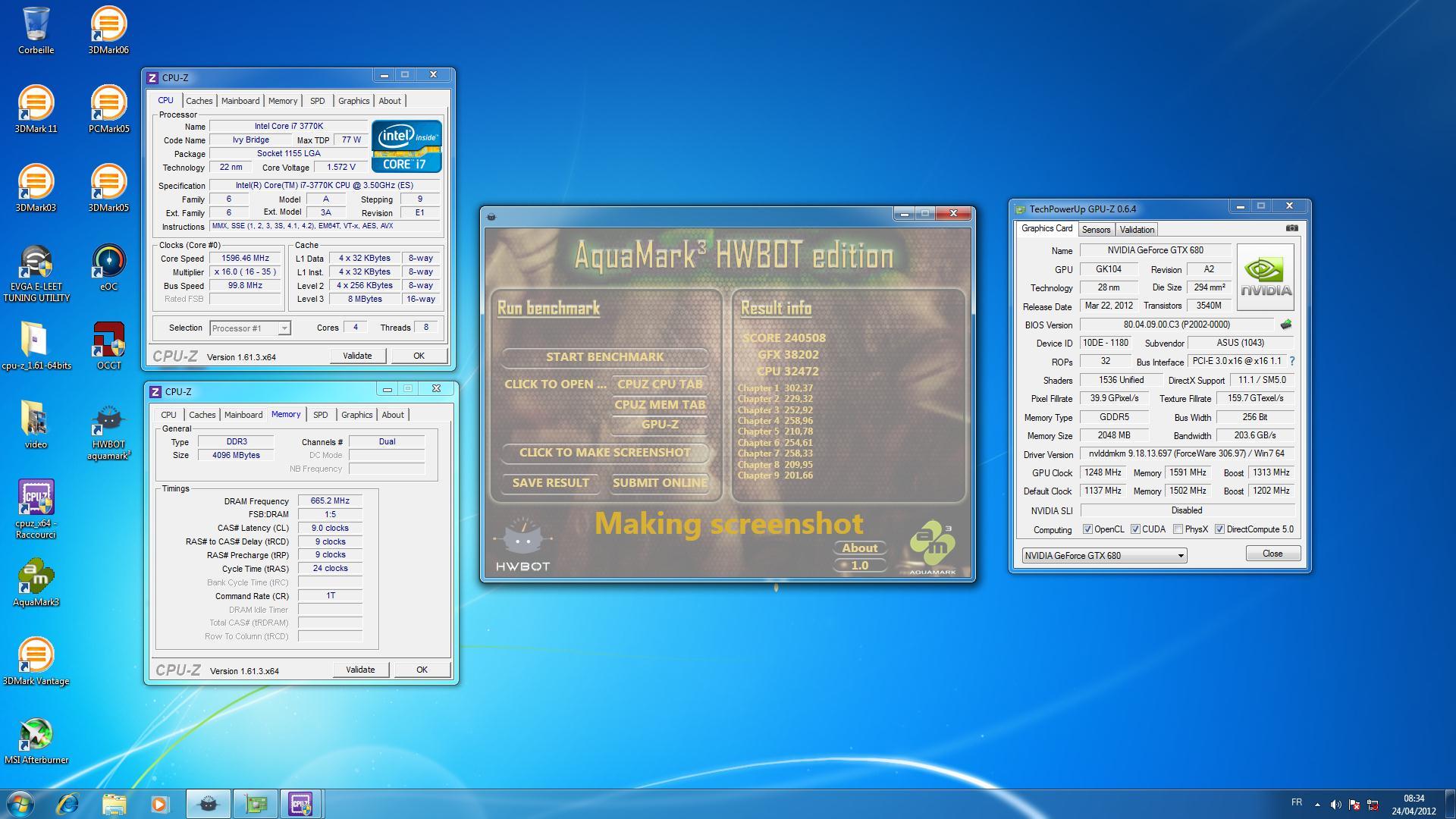Click About button in AquaMark window
This screenshot has height=819, width=1456.
(859, 548)
